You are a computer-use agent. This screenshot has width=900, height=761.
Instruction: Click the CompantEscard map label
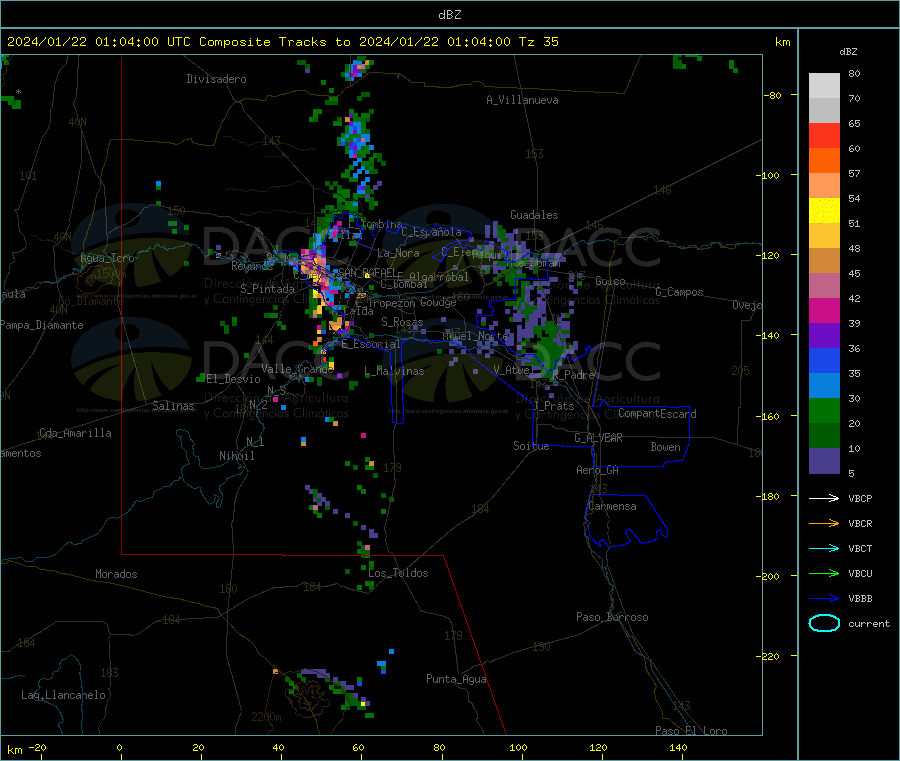click(x=657, y=414)
